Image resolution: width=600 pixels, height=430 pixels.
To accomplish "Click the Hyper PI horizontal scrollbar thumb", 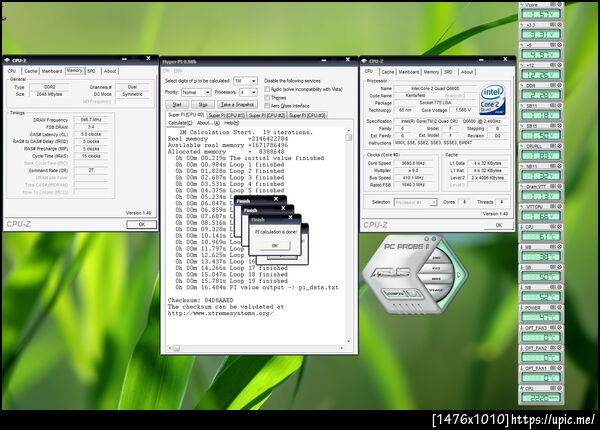I will point(176,348).
